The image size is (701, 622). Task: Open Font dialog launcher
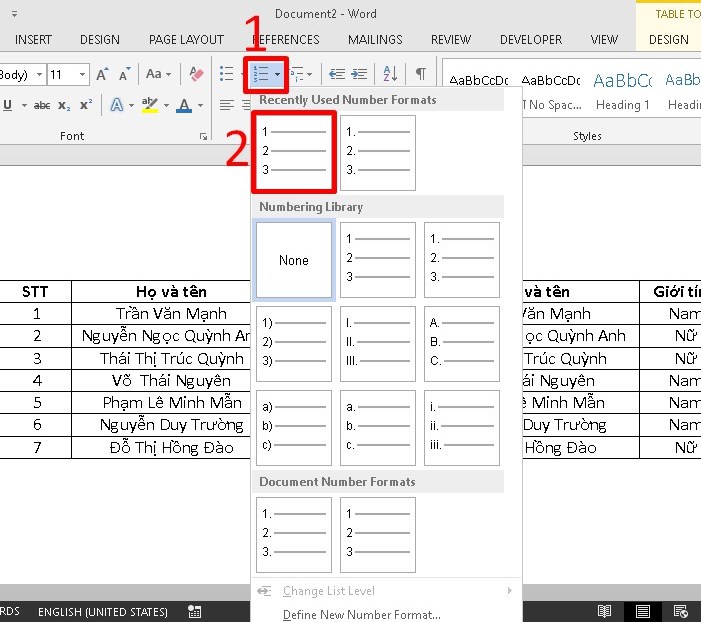point(203,136)
